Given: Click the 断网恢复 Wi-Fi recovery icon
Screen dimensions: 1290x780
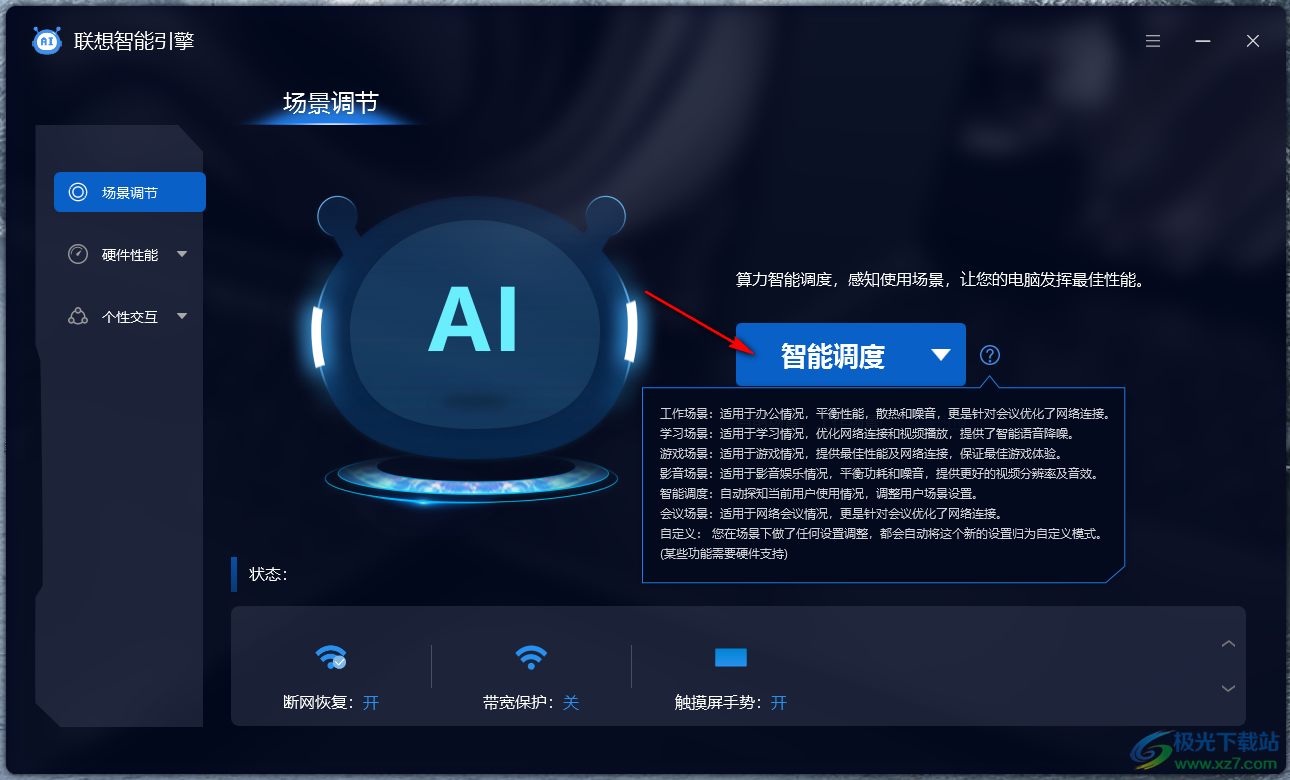Looking at the screenshot, I should point(331,656).
